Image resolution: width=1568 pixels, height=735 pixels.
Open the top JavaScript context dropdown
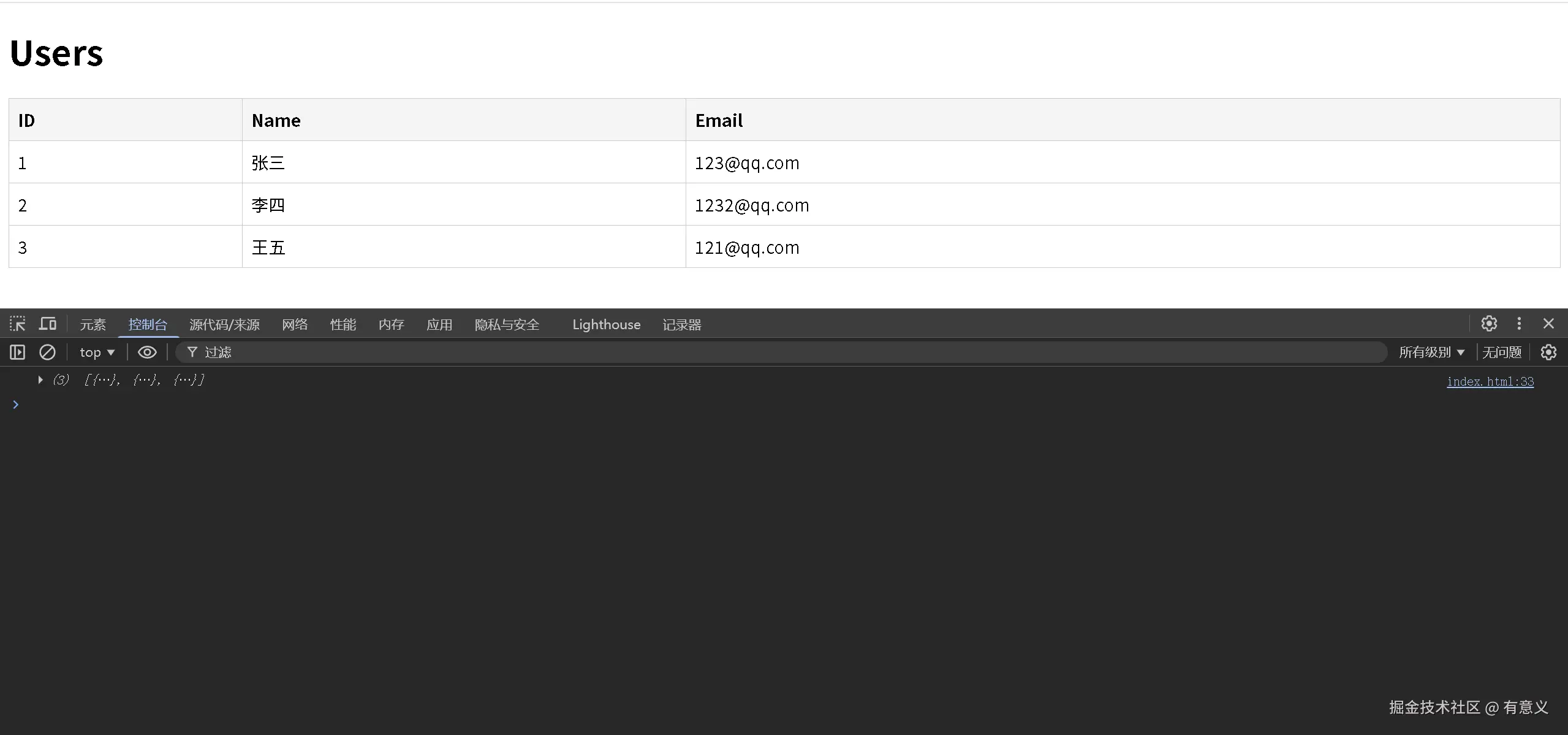[97, 352]
